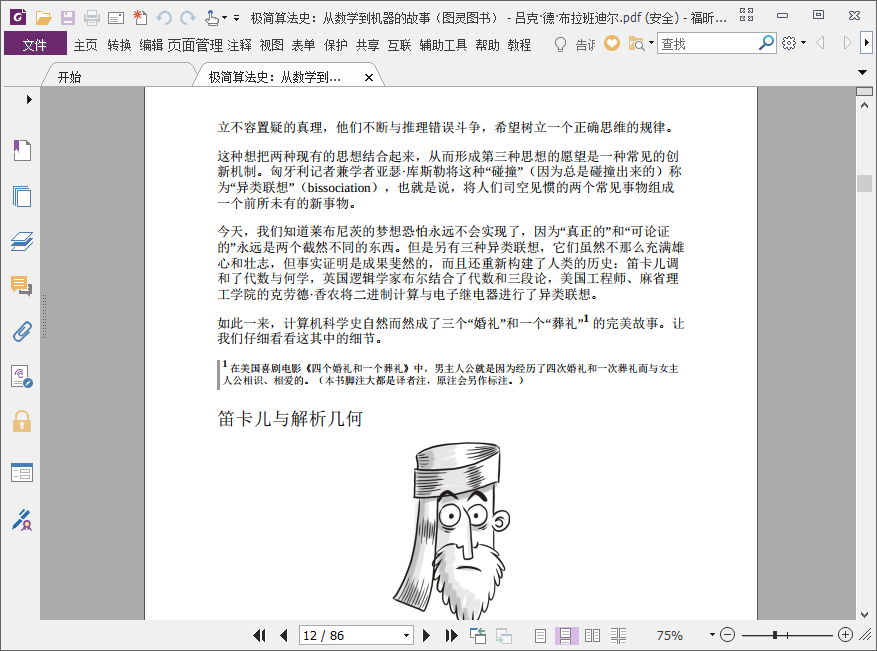Click the folder search icon
This screenshot has height=651, width=877.
[636, 44]
